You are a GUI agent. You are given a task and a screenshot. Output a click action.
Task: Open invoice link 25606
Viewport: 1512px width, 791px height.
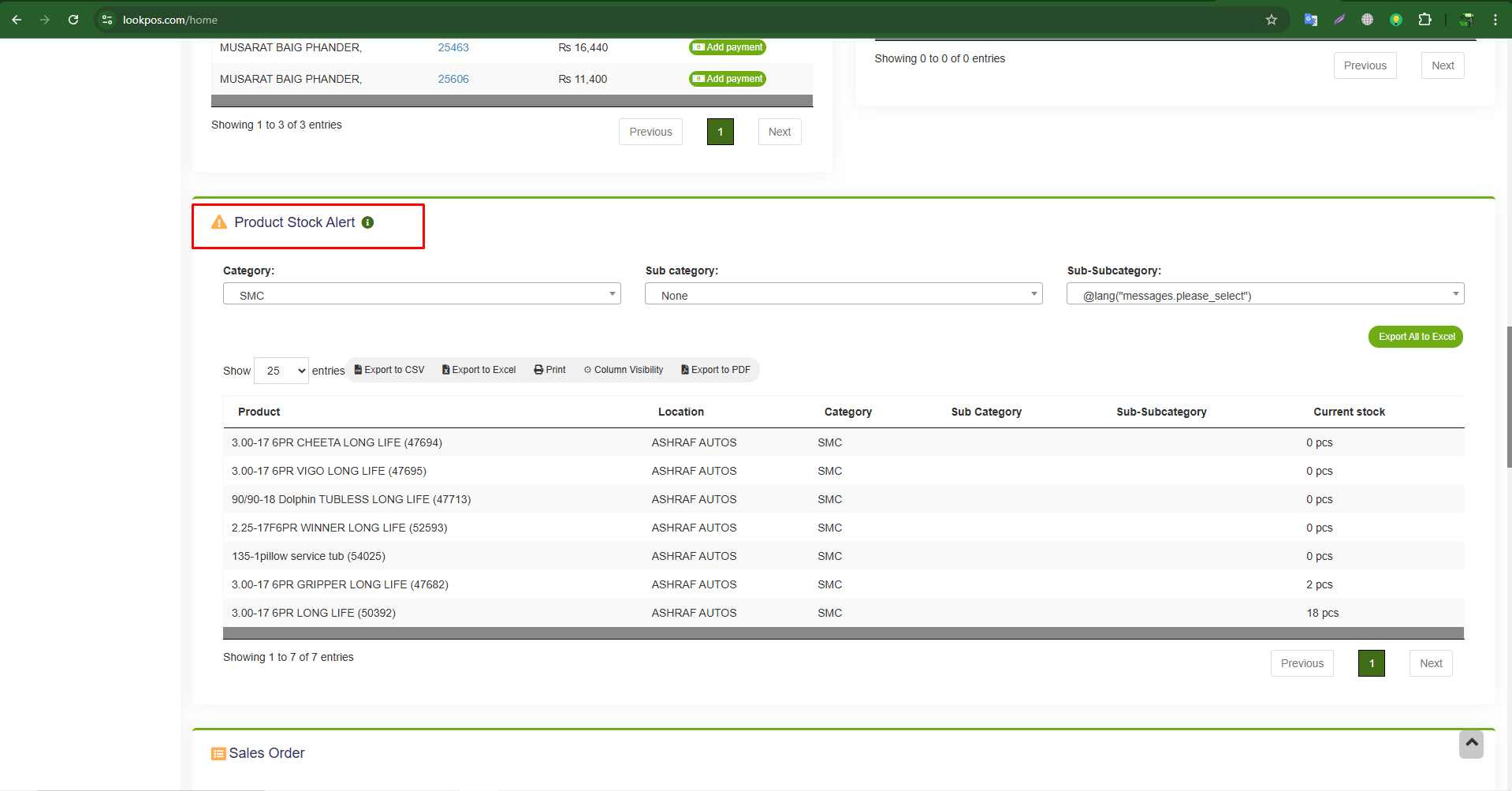click(x=453, y=79)
